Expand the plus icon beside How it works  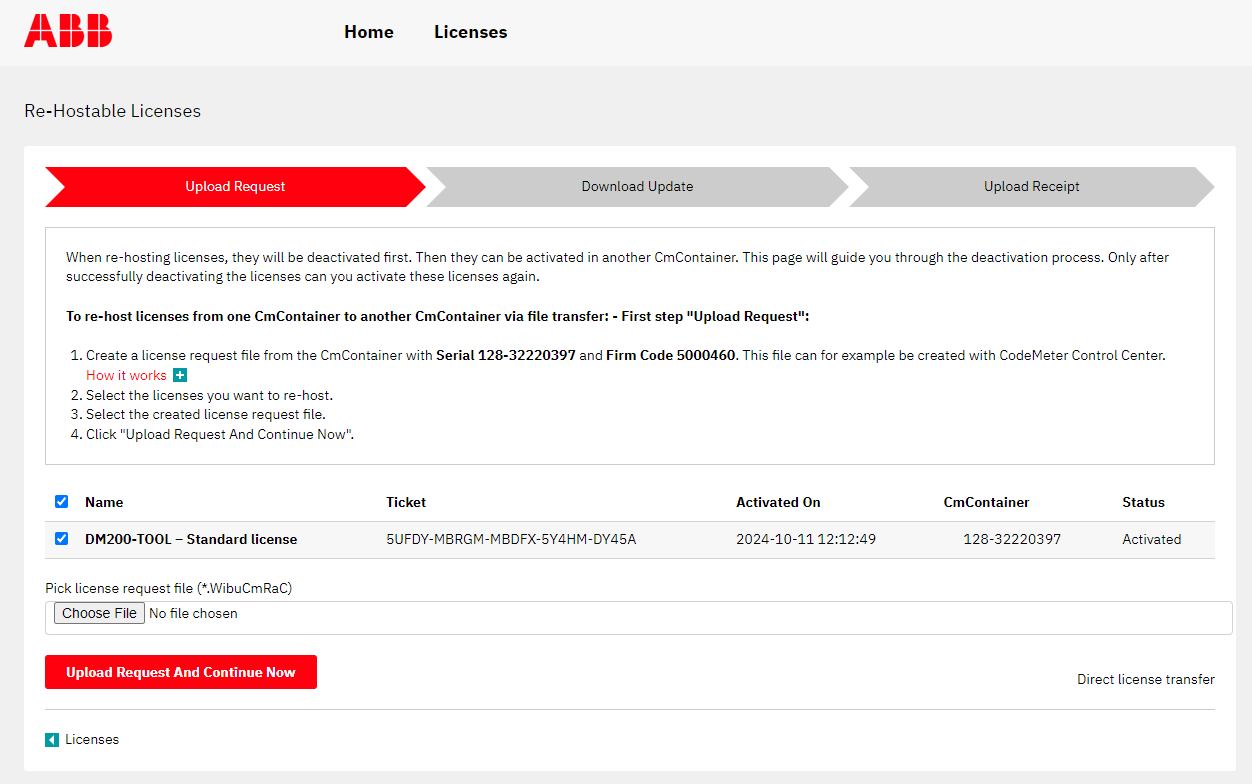(180, 375)
